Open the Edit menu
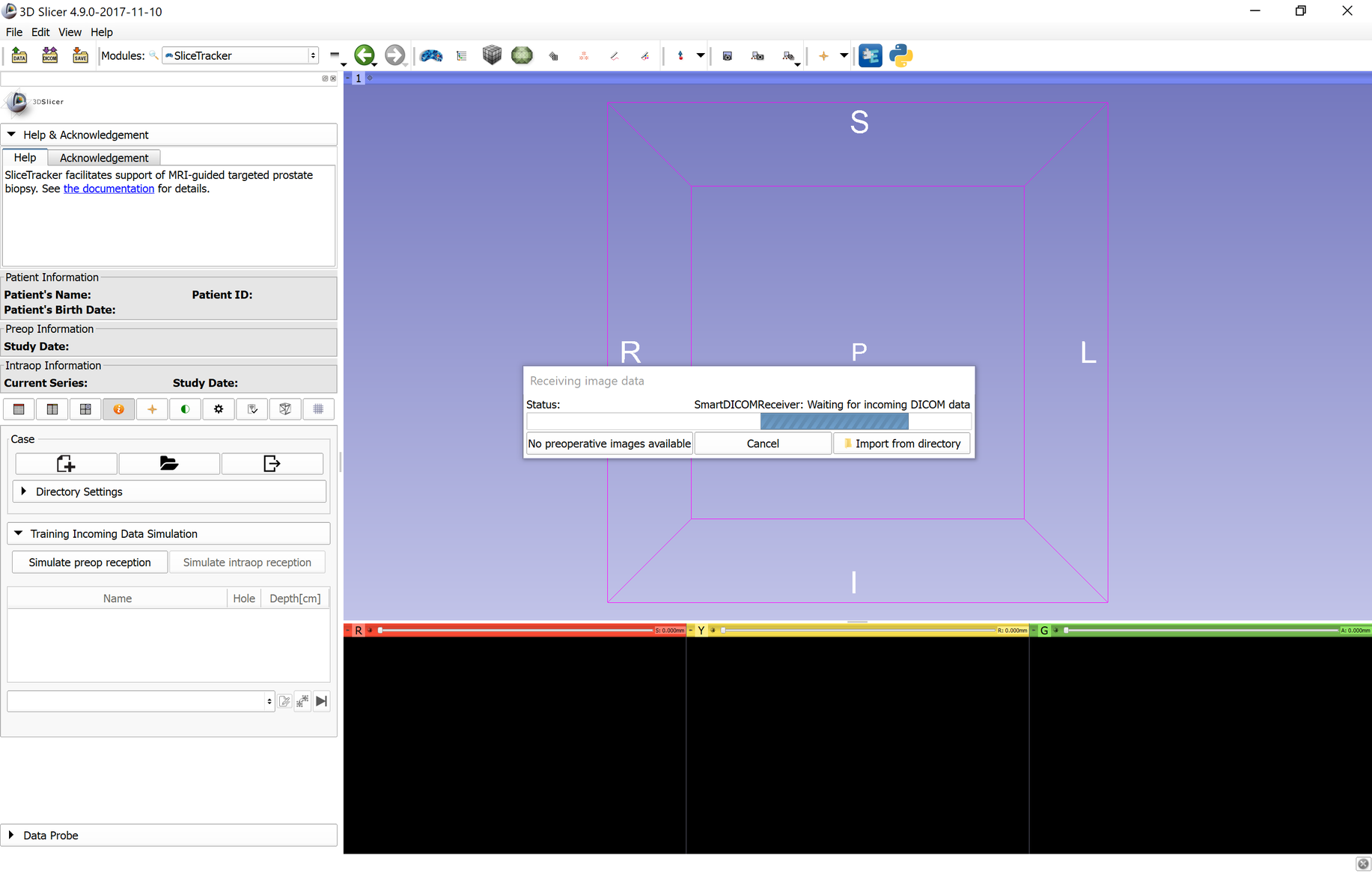The width and height of the screenshot is (1372, 873). coord(40,32)
